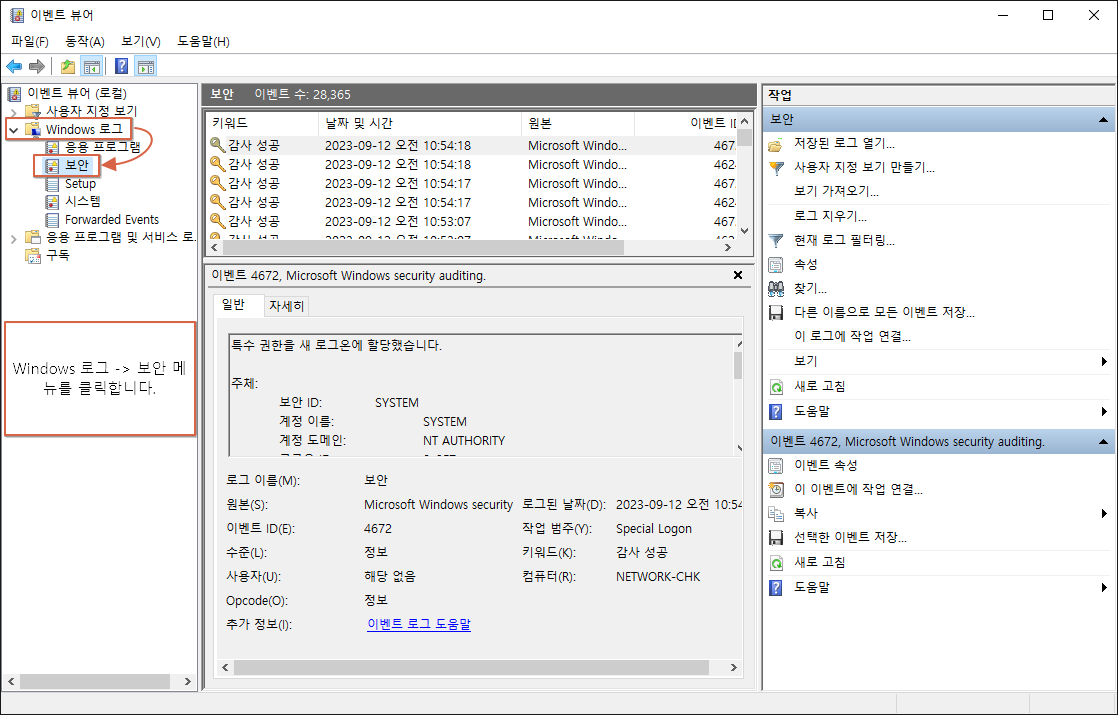The height and width of the screenshot is (715, 1118).
Task: Open 속성 in the actions pane
Action: (806, 264)
